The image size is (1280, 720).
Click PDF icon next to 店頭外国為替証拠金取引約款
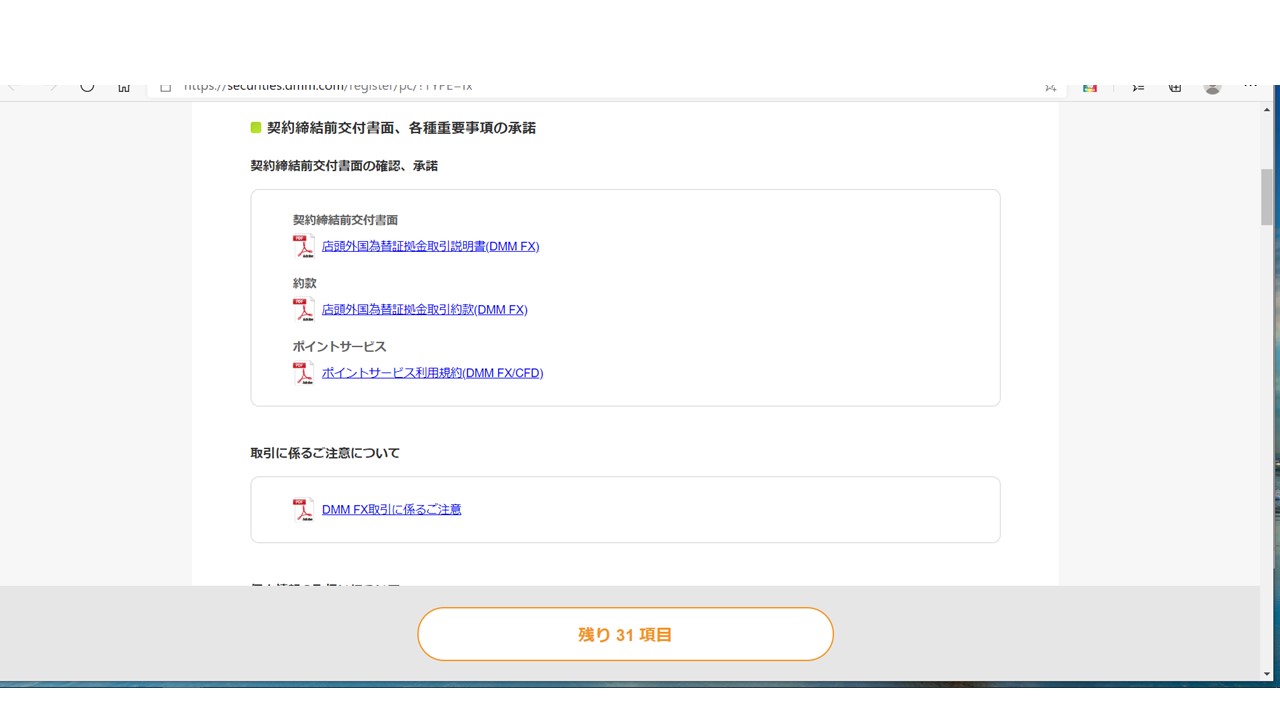303,310
